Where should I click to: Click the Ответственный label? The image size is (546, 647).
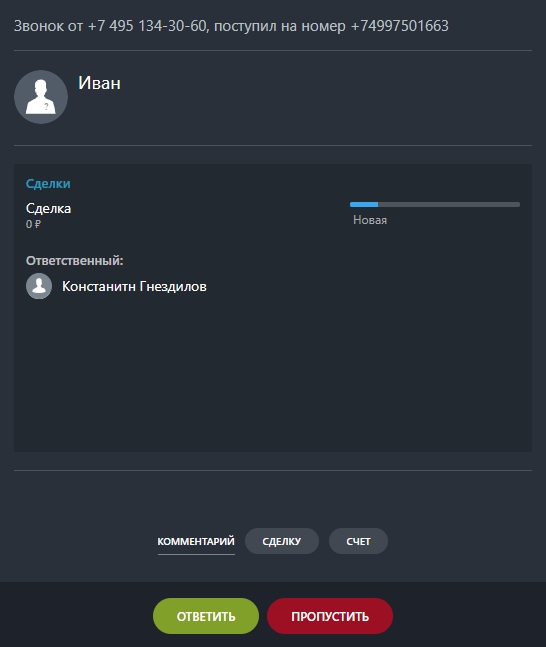[x=74, y=261]
